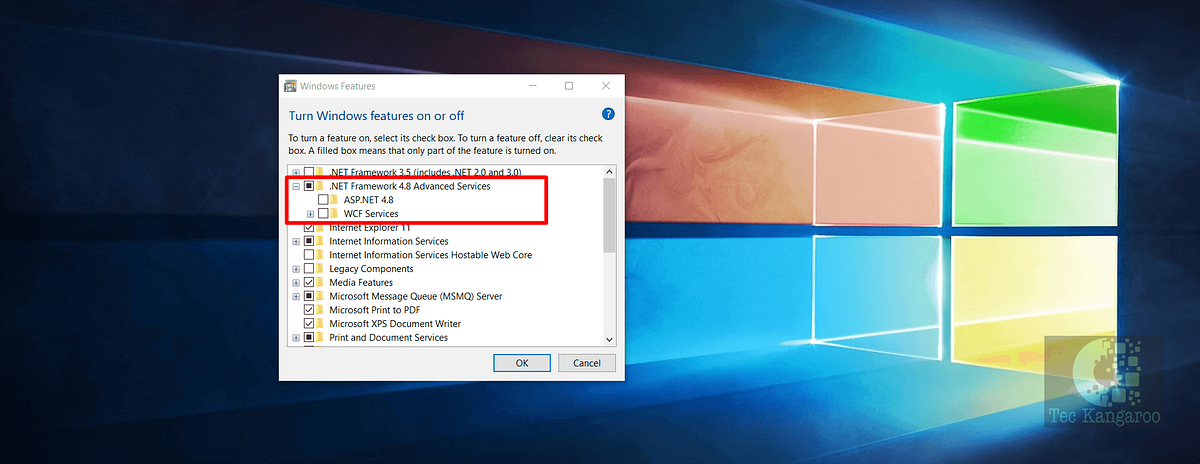Enable the .NET Framework 3.5 checkbox
1200x464 pixels.
(309, 172)
